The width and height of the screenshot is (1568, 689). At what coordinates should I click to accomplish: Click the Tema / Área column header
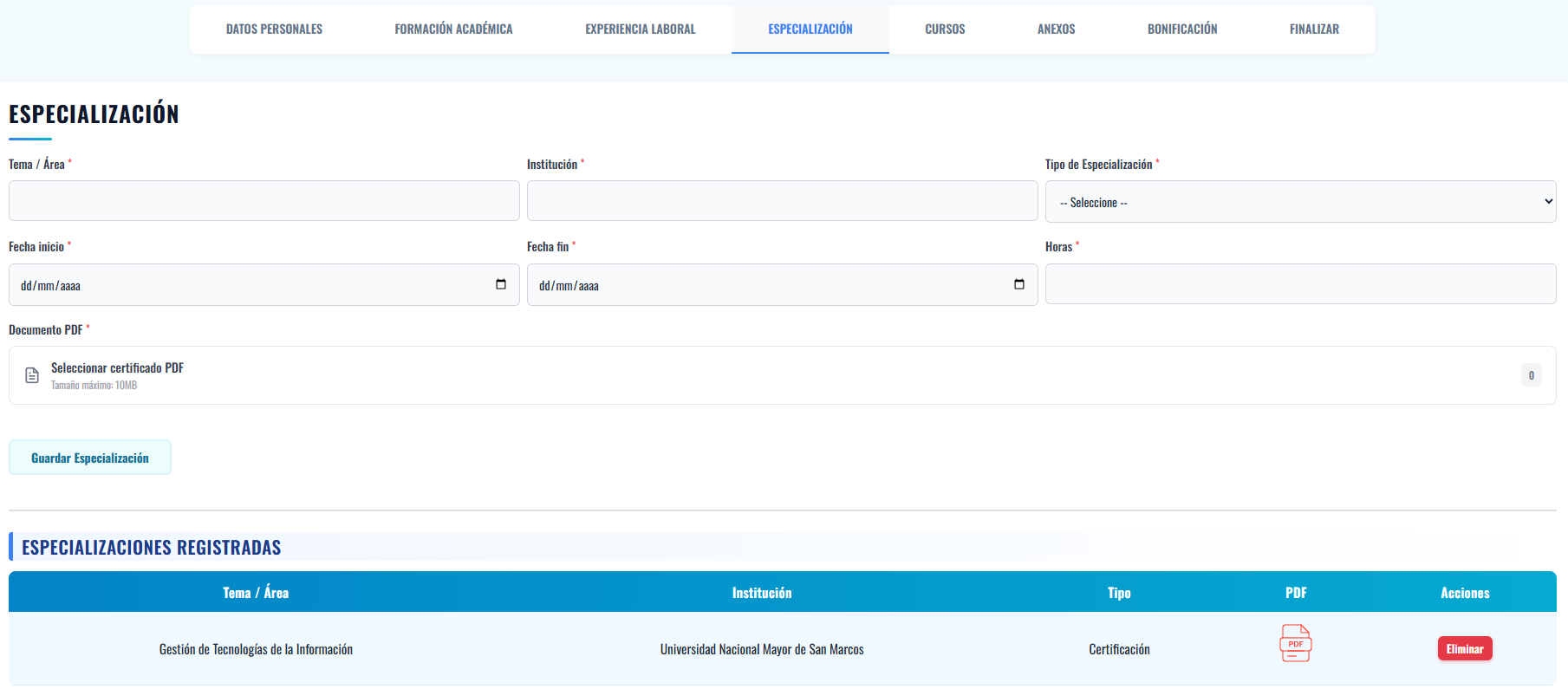[256, 593]
